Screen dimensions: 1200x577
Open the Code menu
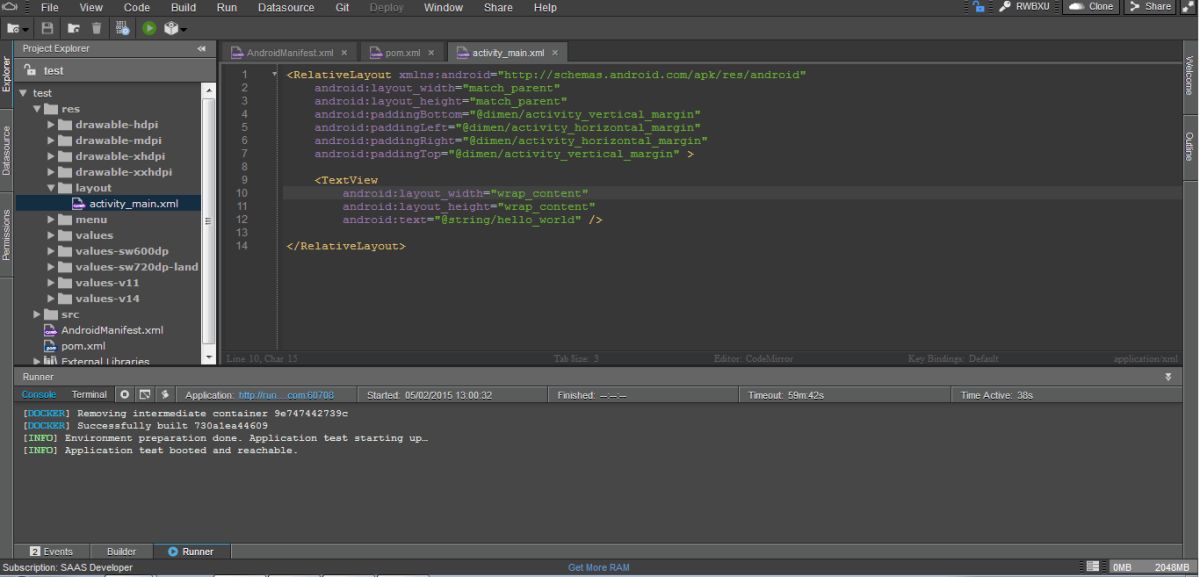[x=137, y=7]
